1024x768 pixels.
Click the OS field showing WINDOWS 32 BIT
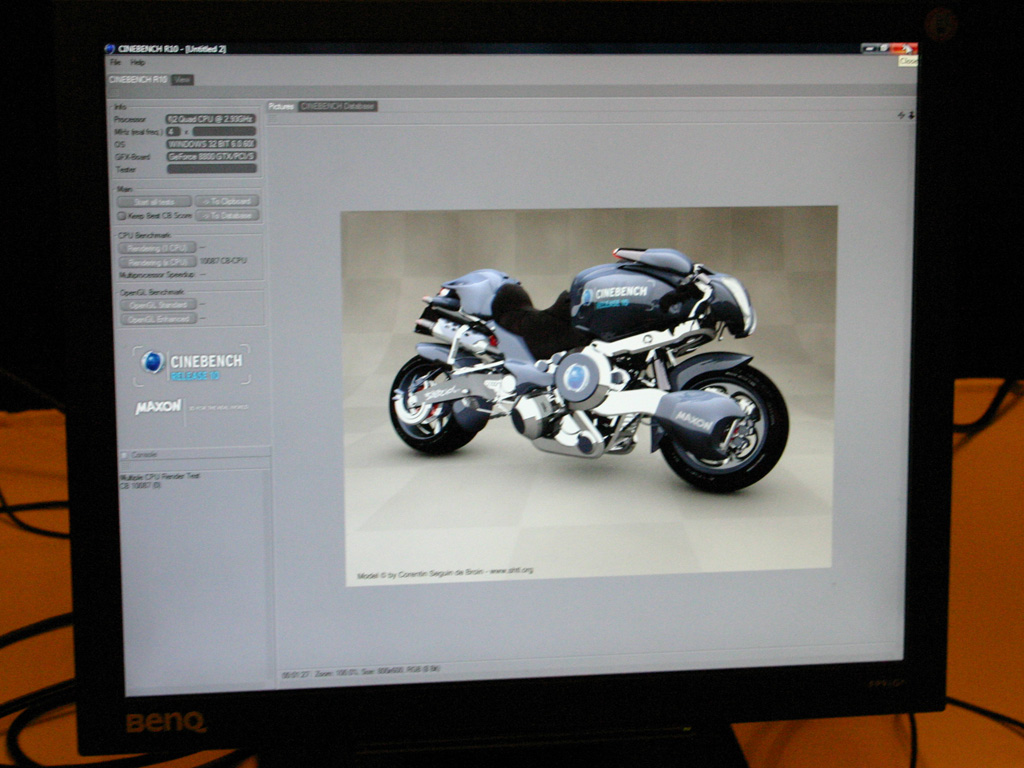coord(211,144)
